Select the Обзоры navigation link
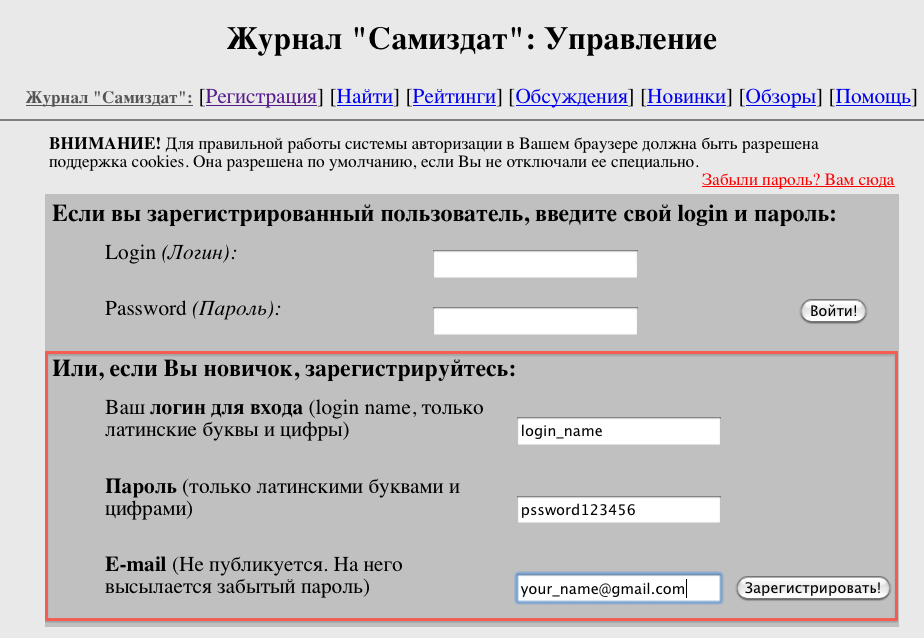The image size is (924, 638). [781, 97]
